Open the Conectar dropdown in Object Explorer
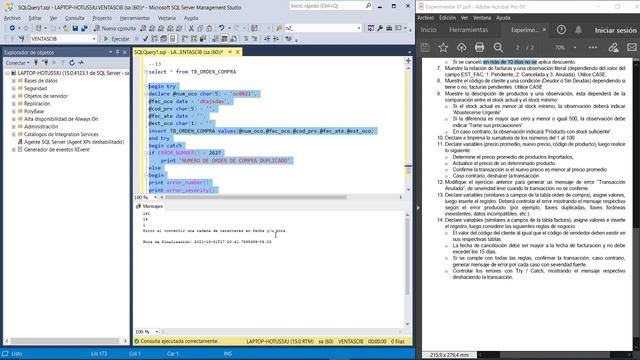This screenshot has height=360, width=640. click(x=17, y=63)
